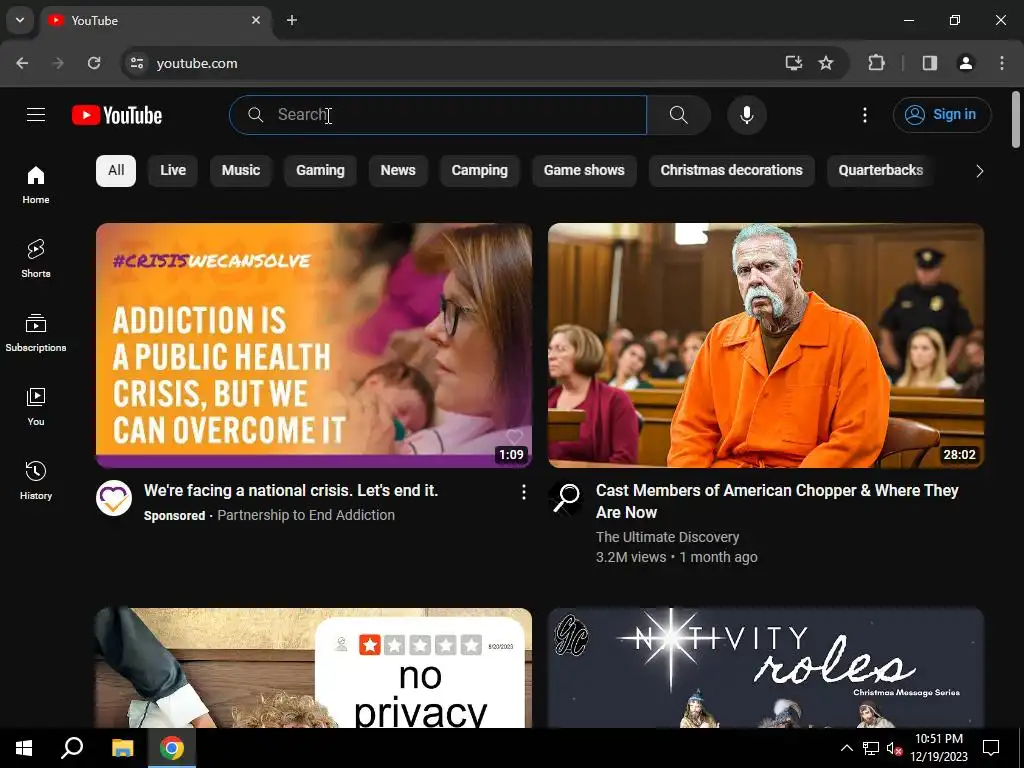Open the notification center icon
Image resolution: width=1024 pixels, height=768 pixels.
991,748
